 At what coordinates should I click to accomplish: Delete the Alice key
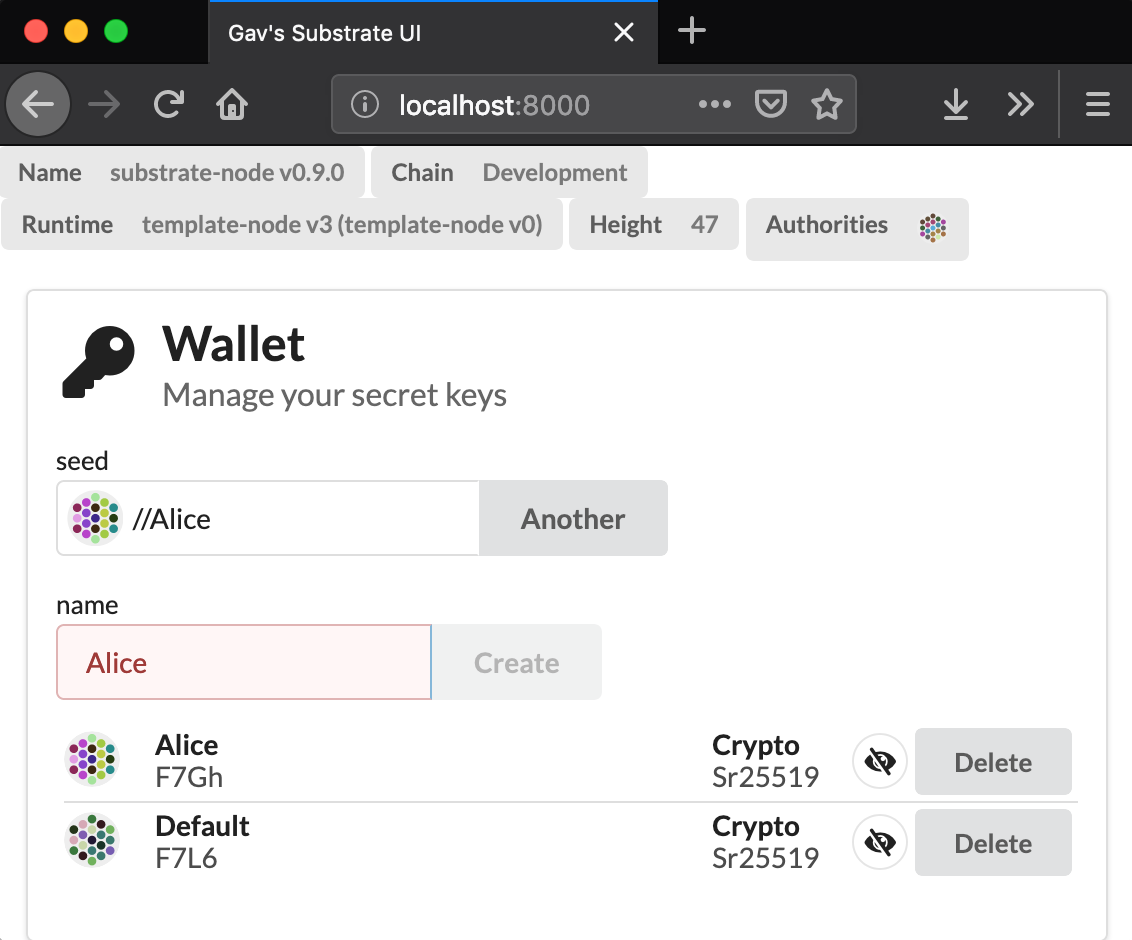tap(993, 762)
